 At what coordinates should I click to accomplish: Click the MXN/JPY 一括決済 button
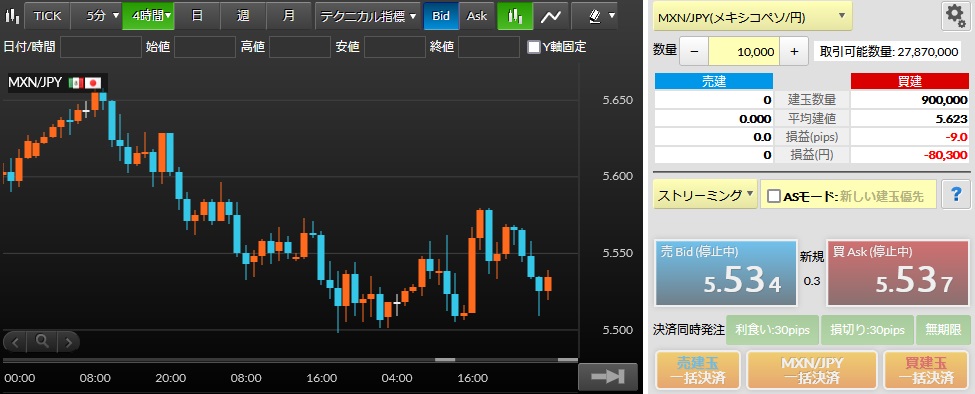click(811, 371)
